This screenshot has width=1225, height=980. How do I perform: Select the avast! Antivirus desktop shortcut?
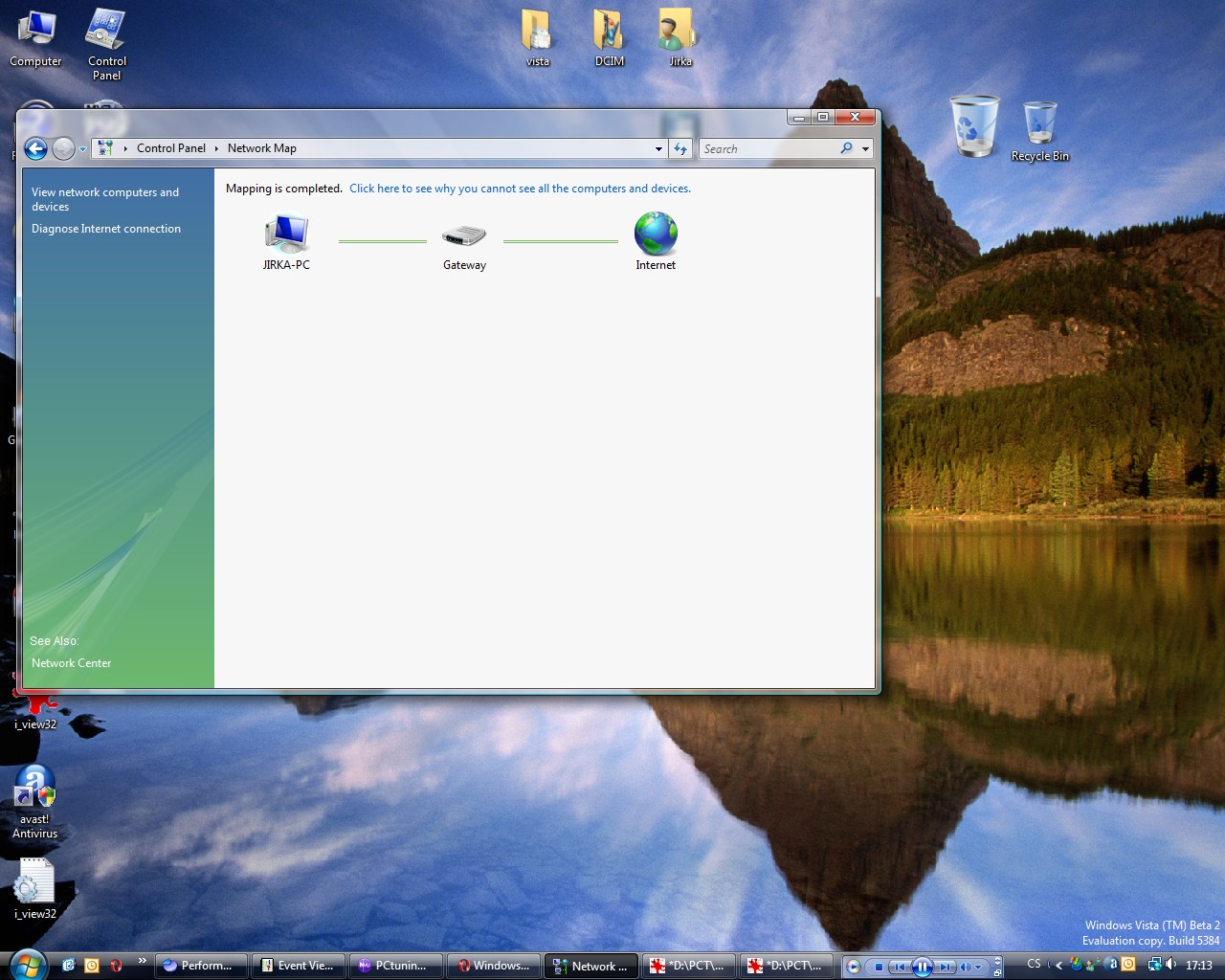pos(35,802)
